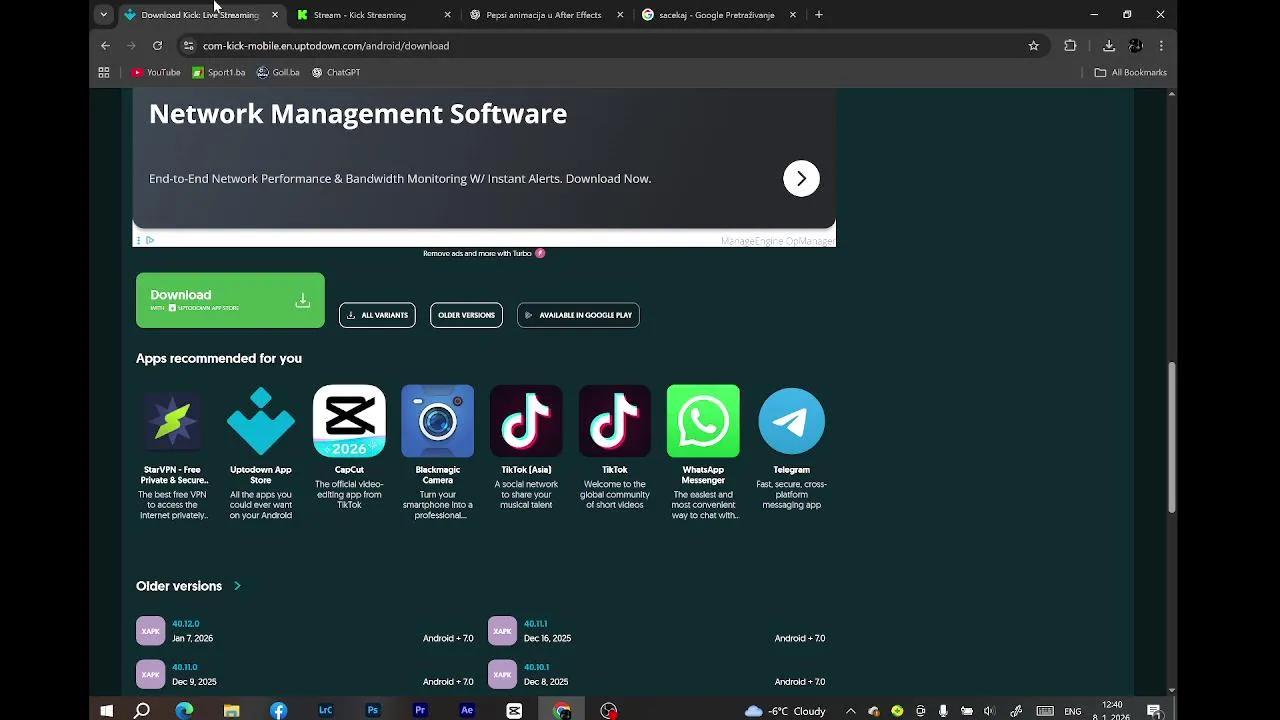Close the Stream - Kick Streaming tab
The image size is (1280, 720).
(447, 15)
